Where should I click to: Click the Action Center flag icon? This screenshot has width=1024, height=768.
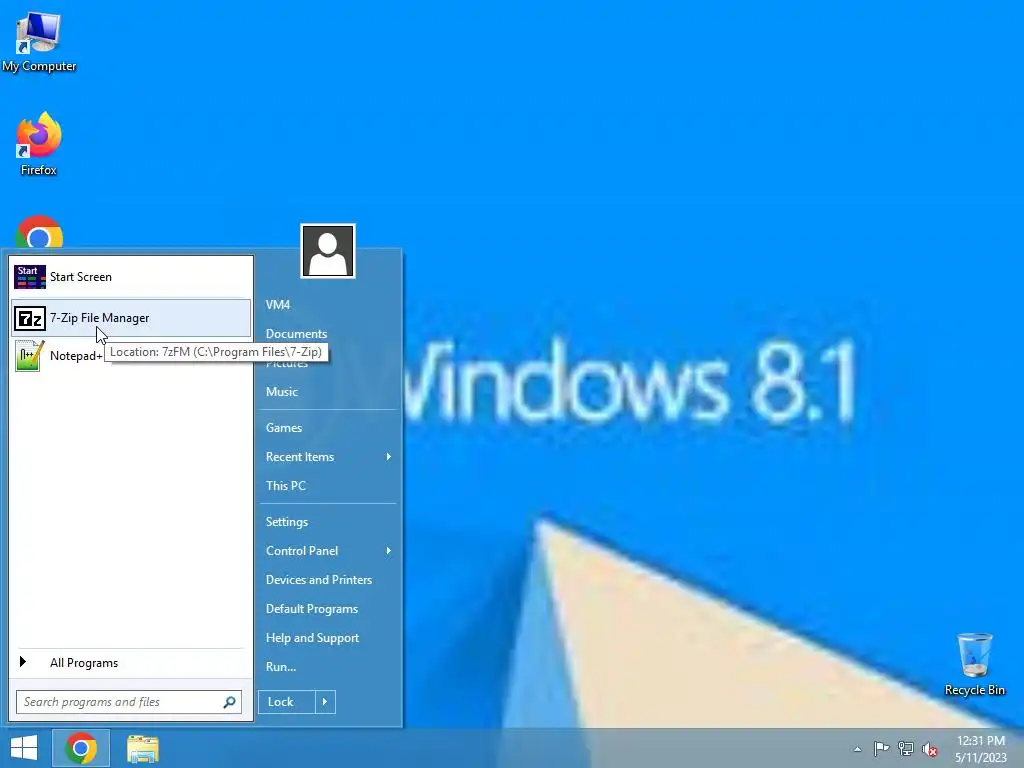click(x=881, y=748)
